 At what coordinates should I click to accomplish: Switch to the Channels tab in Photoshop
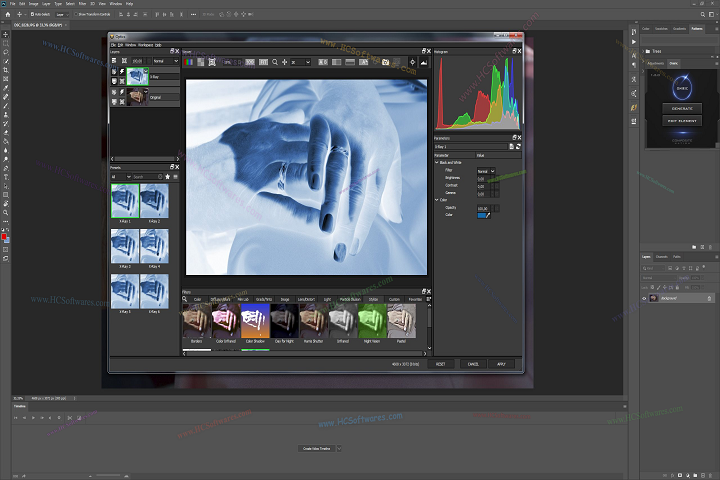[662, 257]
